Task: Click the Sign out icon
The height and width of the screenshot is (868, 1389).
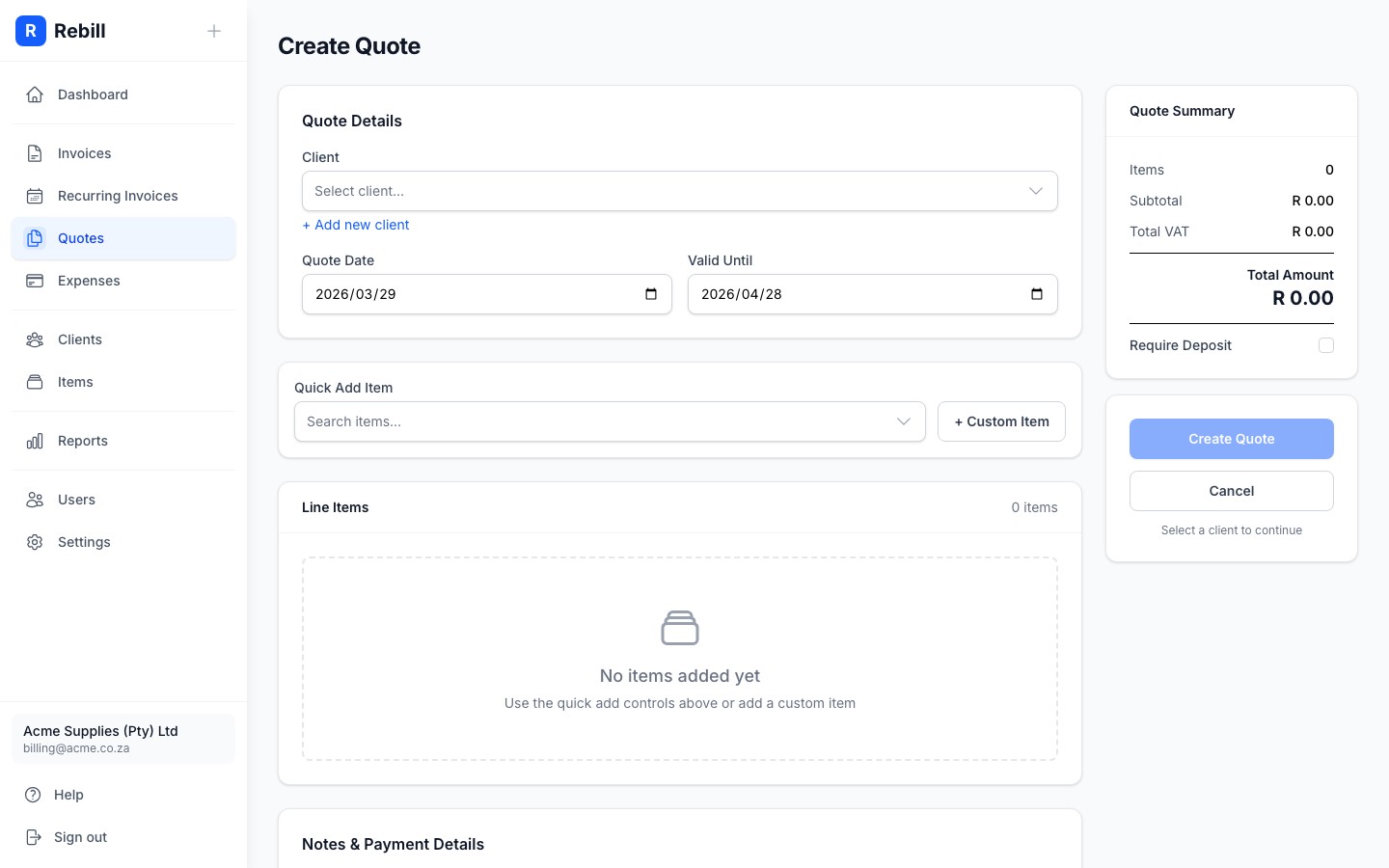Action: 34,837
